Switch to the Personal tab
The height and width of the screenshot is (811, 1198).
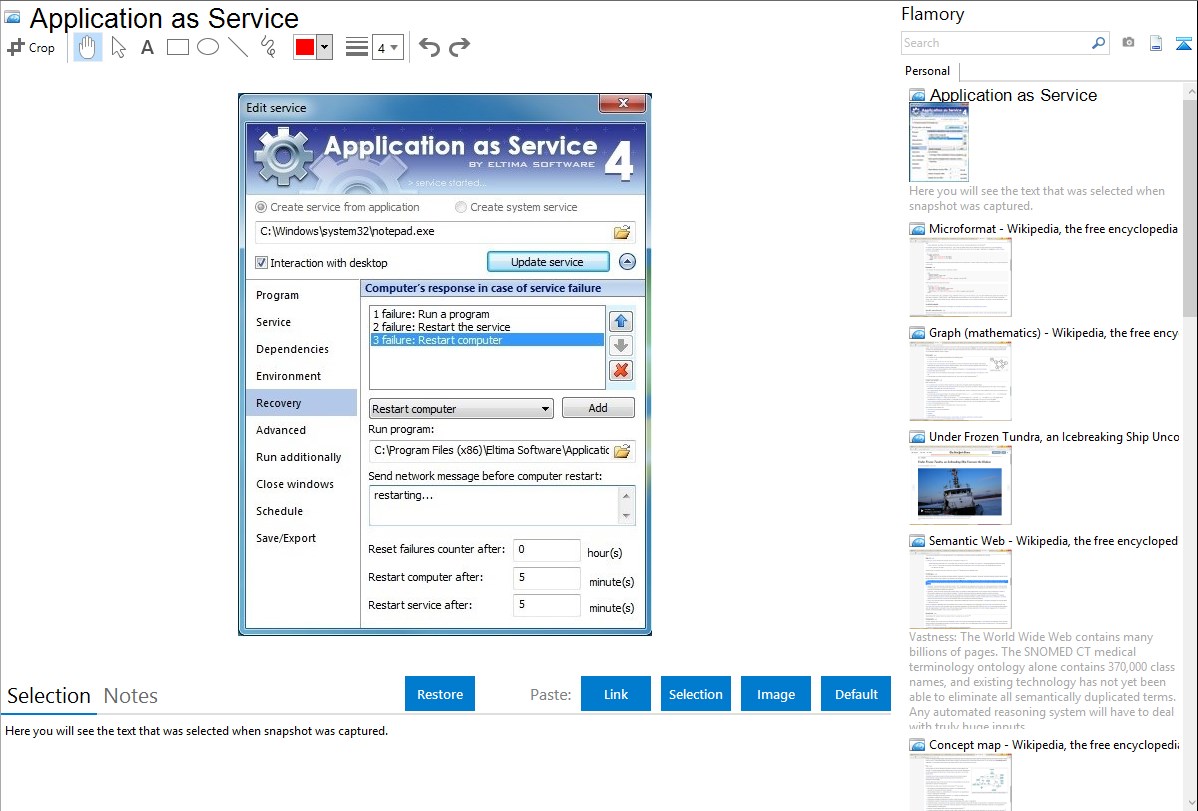tap(928, 71)
